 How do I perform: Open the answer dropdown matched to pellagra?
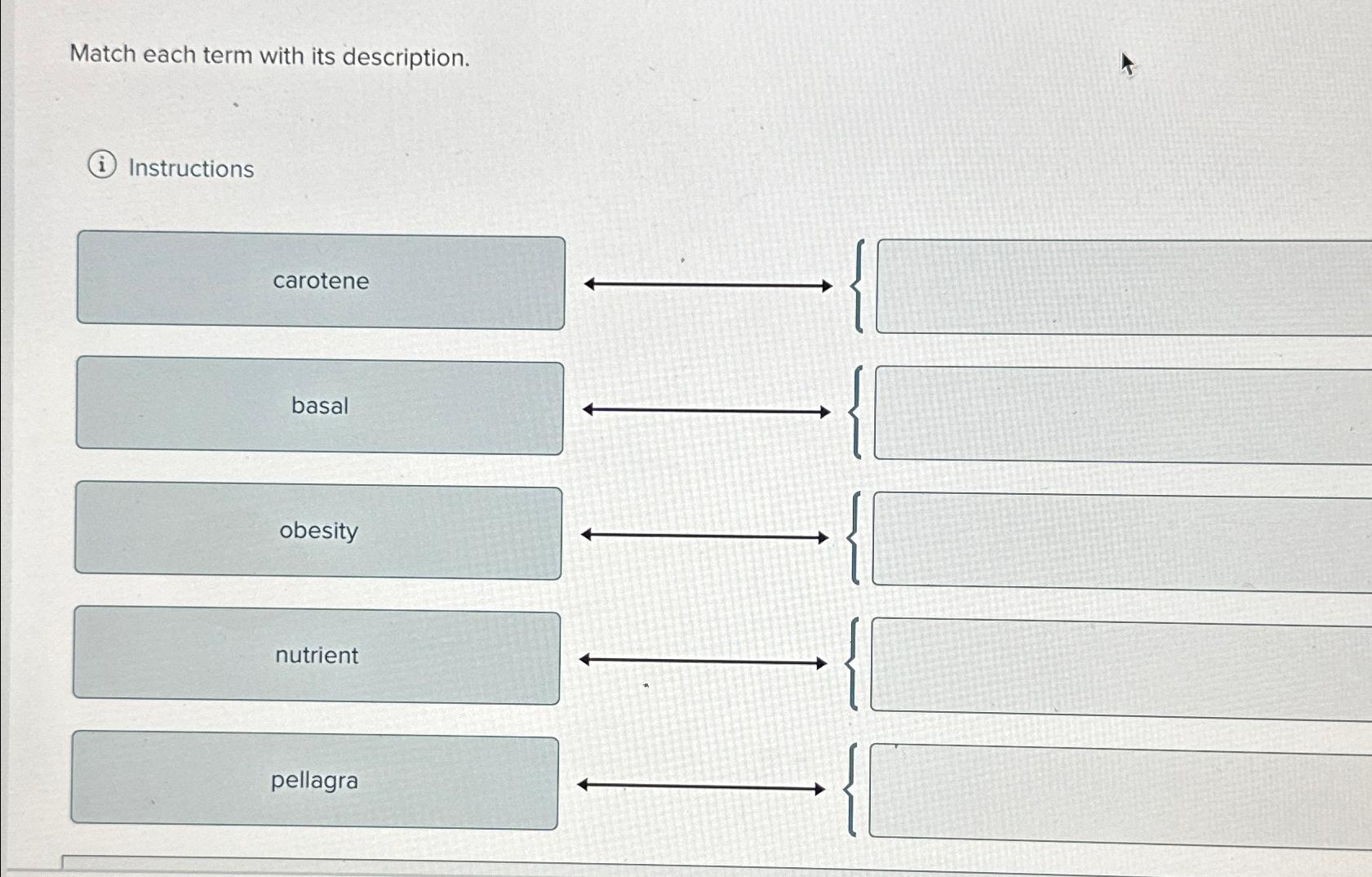(x=1118, y=788)
